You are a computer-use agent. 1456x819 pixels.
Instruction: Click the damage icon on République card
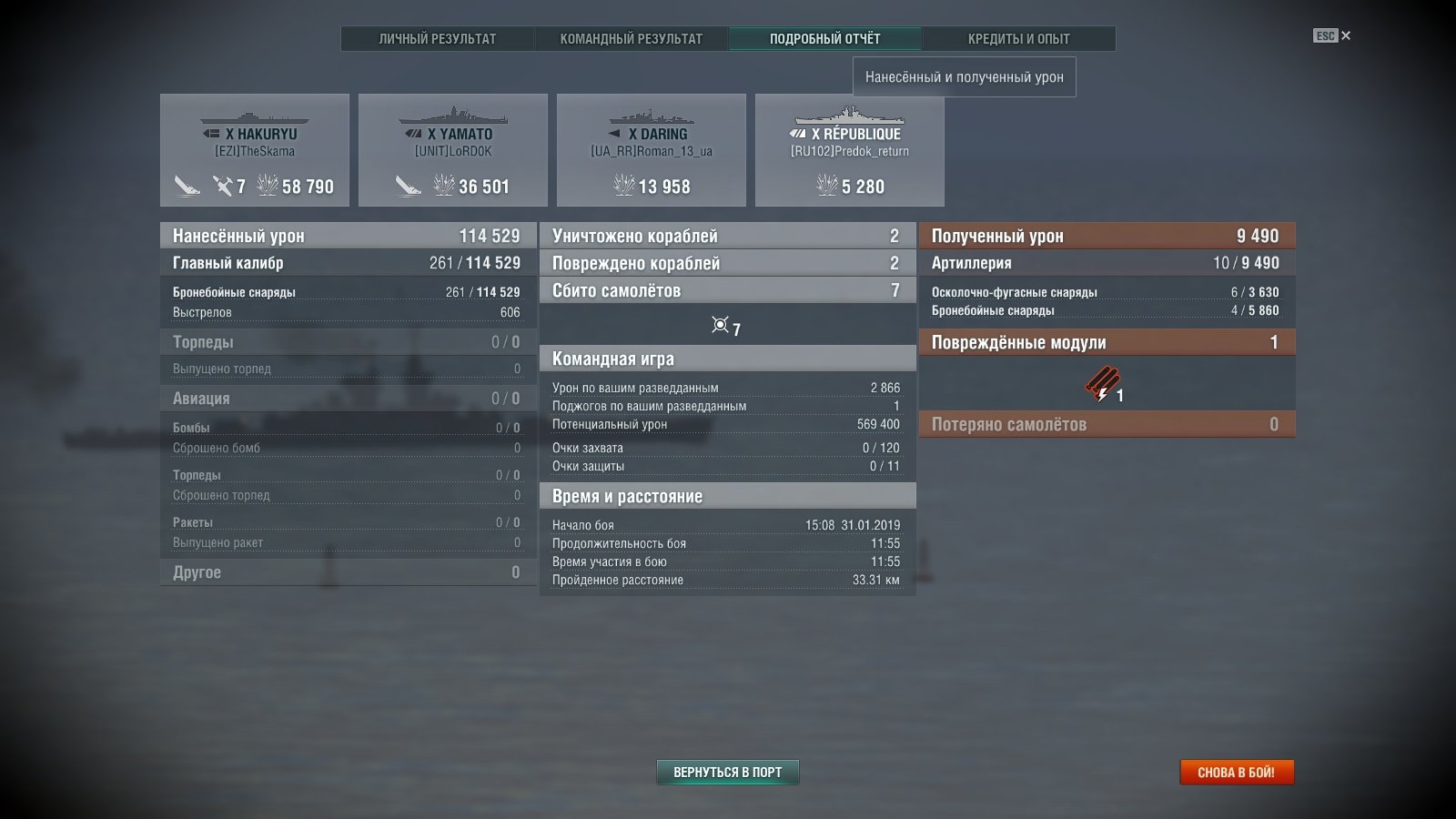[827, 186]
